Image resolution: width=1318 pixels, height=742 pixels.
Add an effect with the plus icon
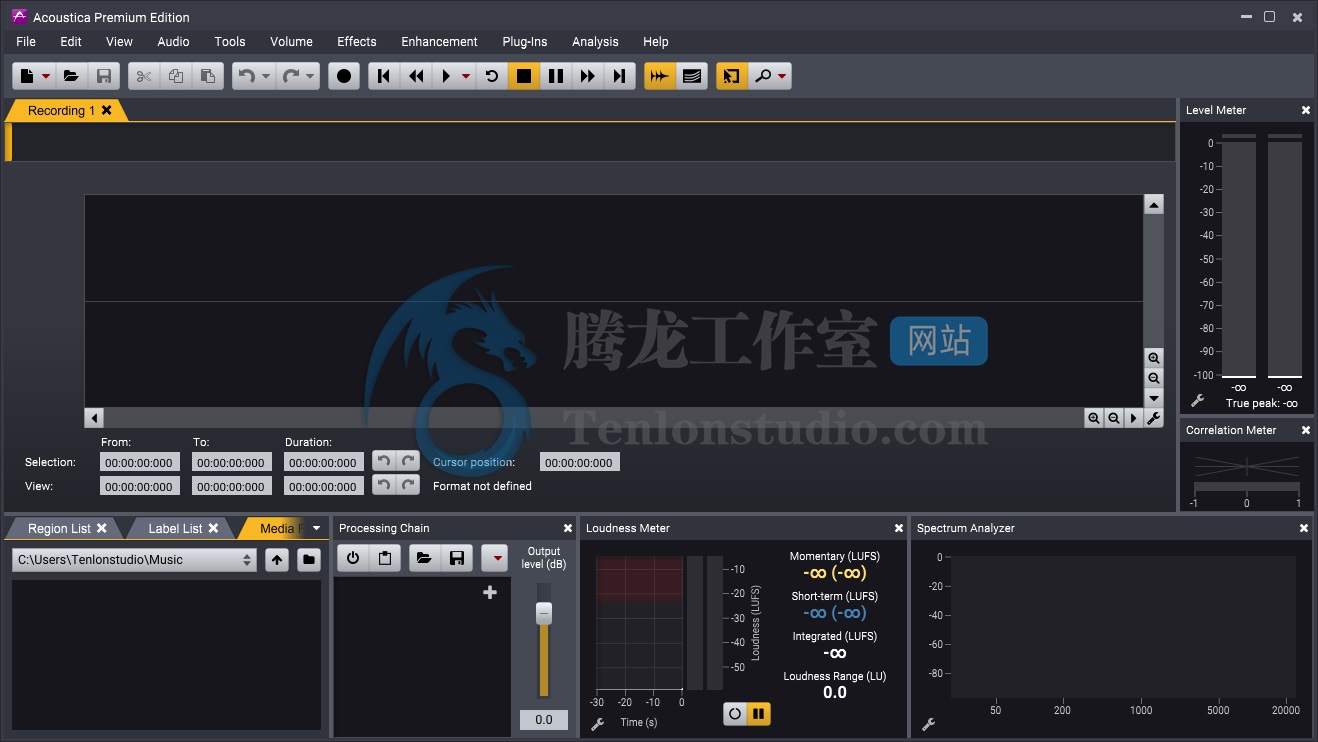(x=490, y=592)
